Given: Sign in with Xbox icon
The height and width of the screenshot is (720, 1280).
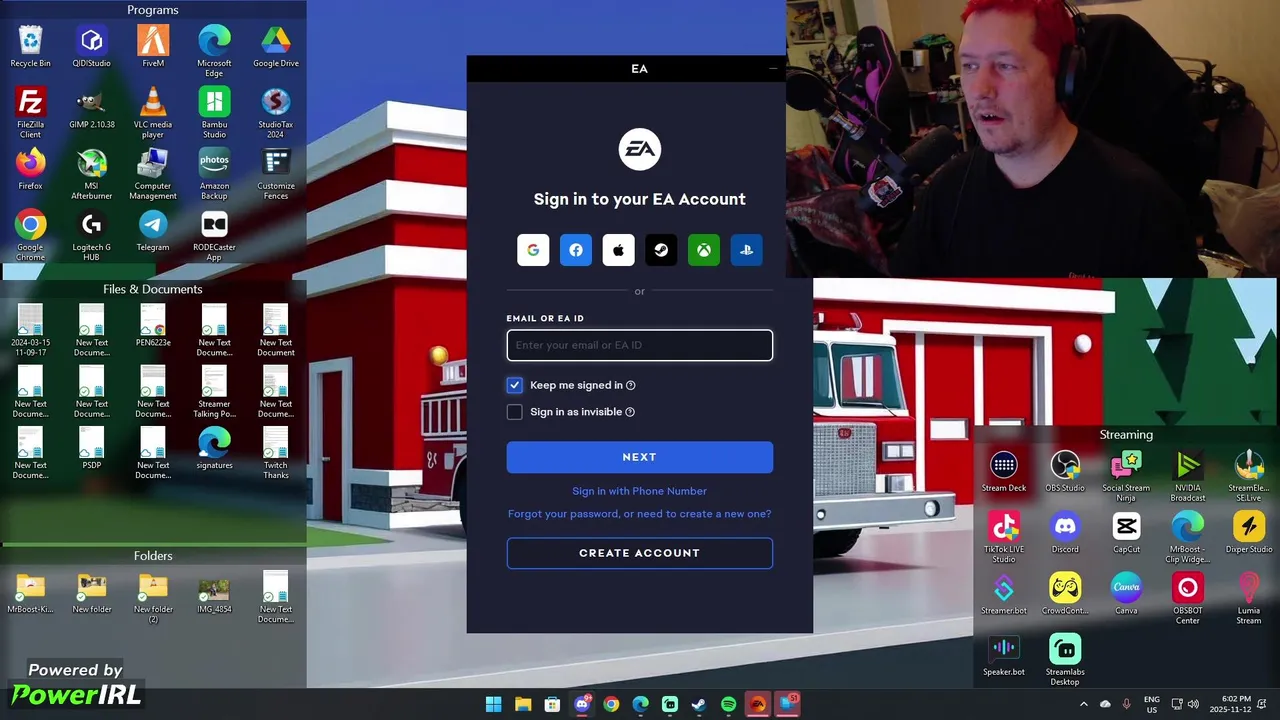Looking at the screenshot, I should [704, 250].
